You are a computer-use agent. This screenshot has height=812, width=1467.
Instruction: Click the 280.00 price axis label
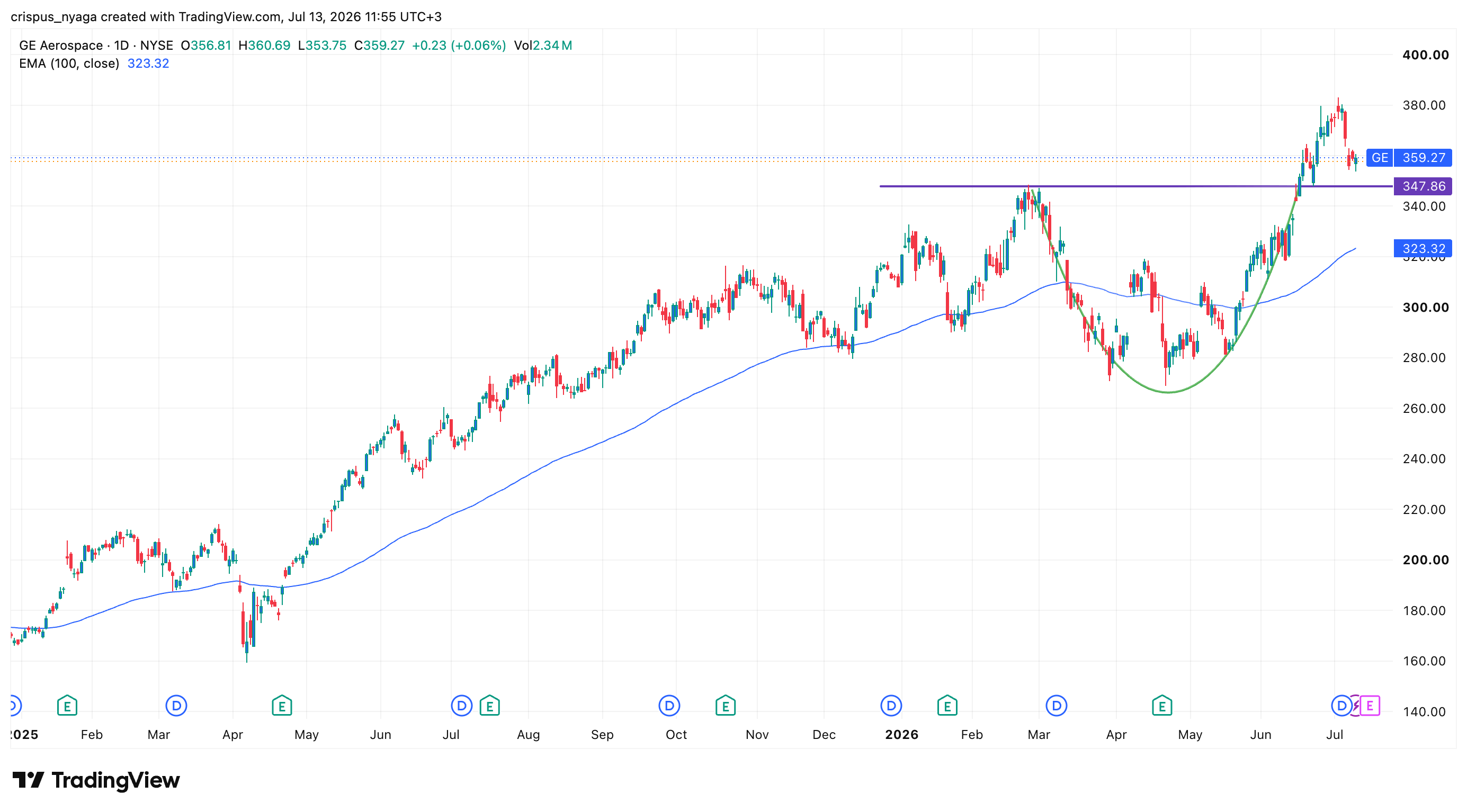click(x=1424, y=358)
